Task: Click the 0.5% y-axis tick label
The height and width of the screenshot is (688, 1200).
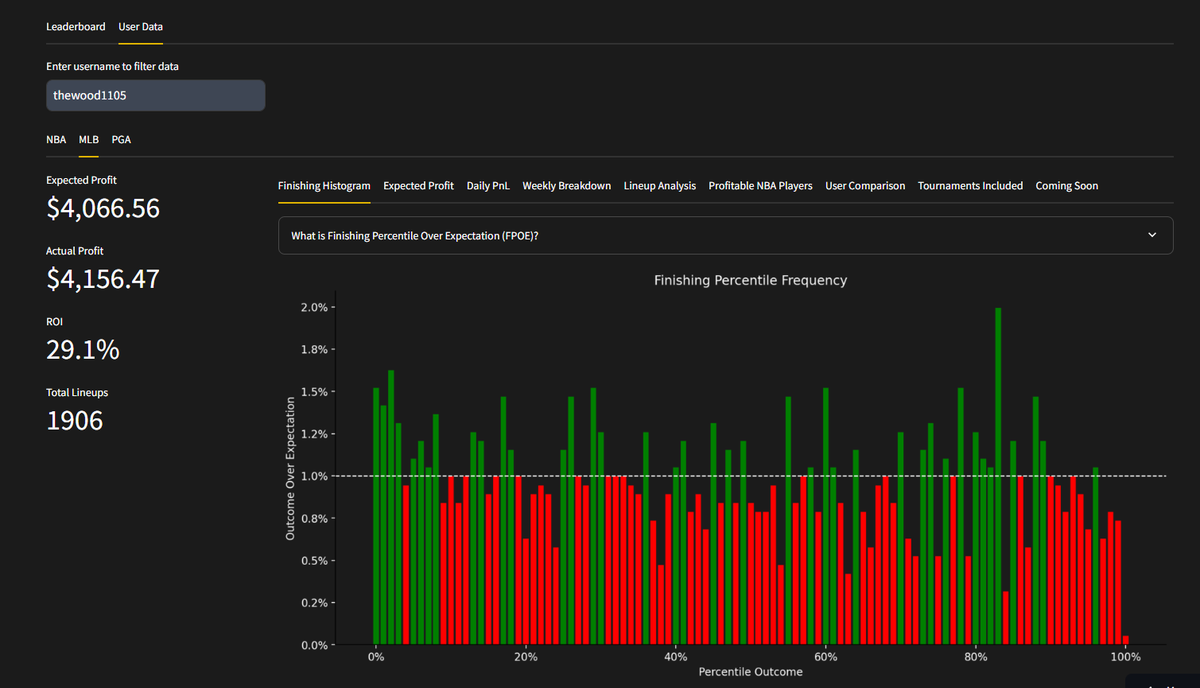Action: point(314,560)
